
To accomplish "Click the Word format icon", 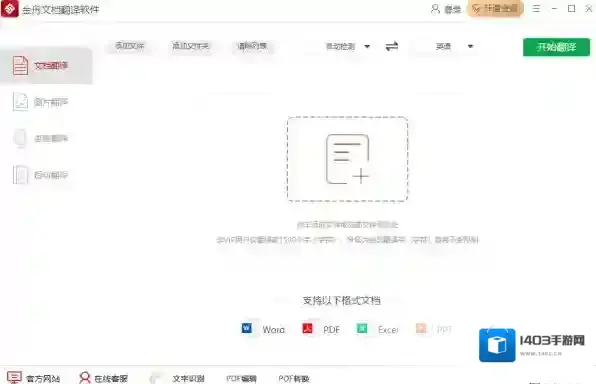I will pyautogui.click(x=247, y=328).
